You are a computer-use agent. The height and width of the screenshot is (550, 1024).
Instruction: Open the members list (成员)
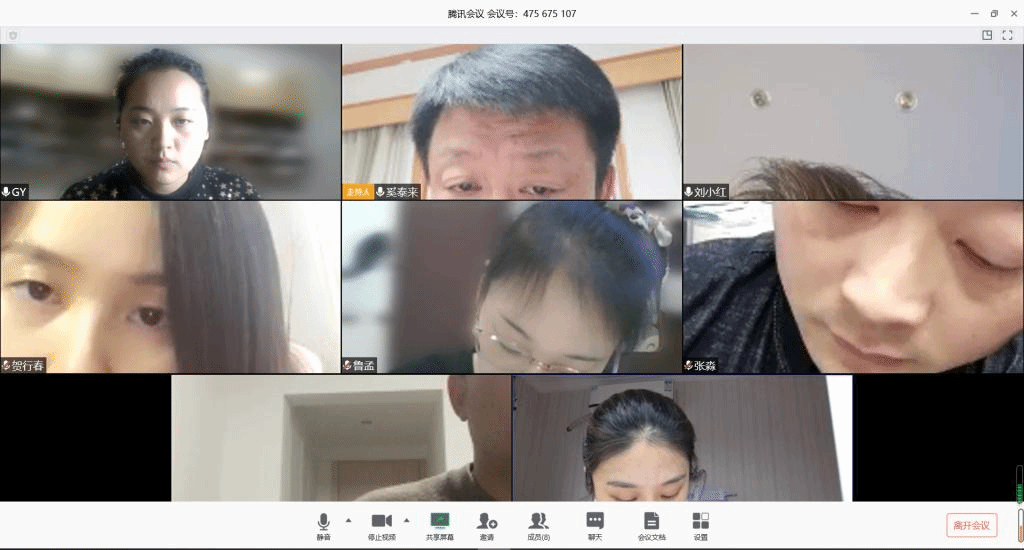tap(538, 525)
